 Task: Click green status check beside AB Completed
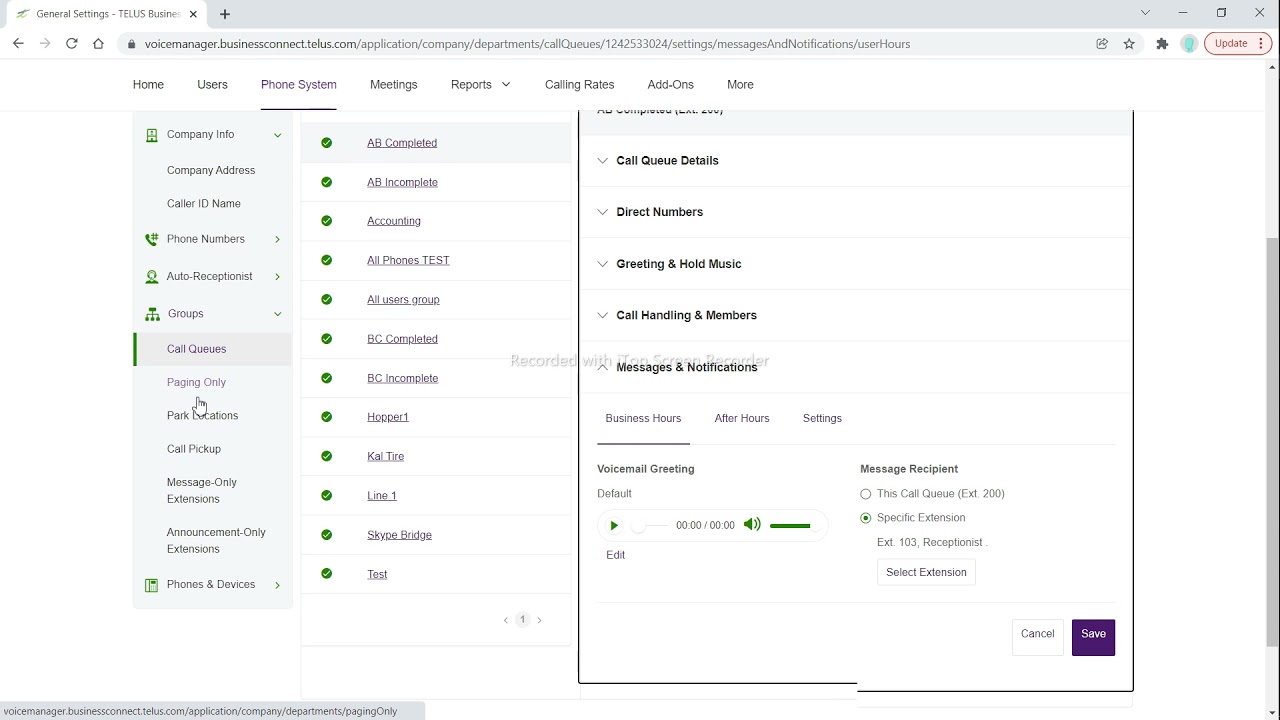(x=326, y=143)
